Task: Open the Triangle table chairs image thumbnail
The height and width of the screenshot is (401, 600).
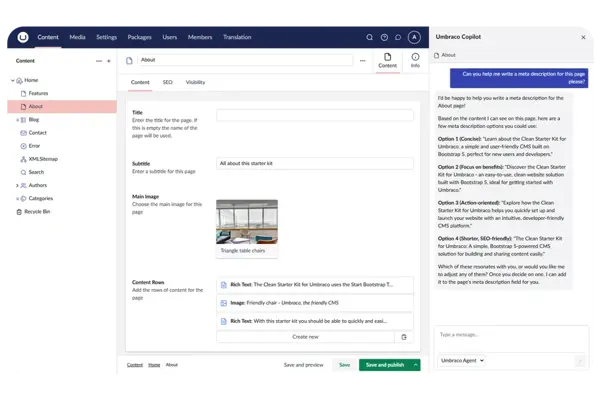Action: point(247,222)
